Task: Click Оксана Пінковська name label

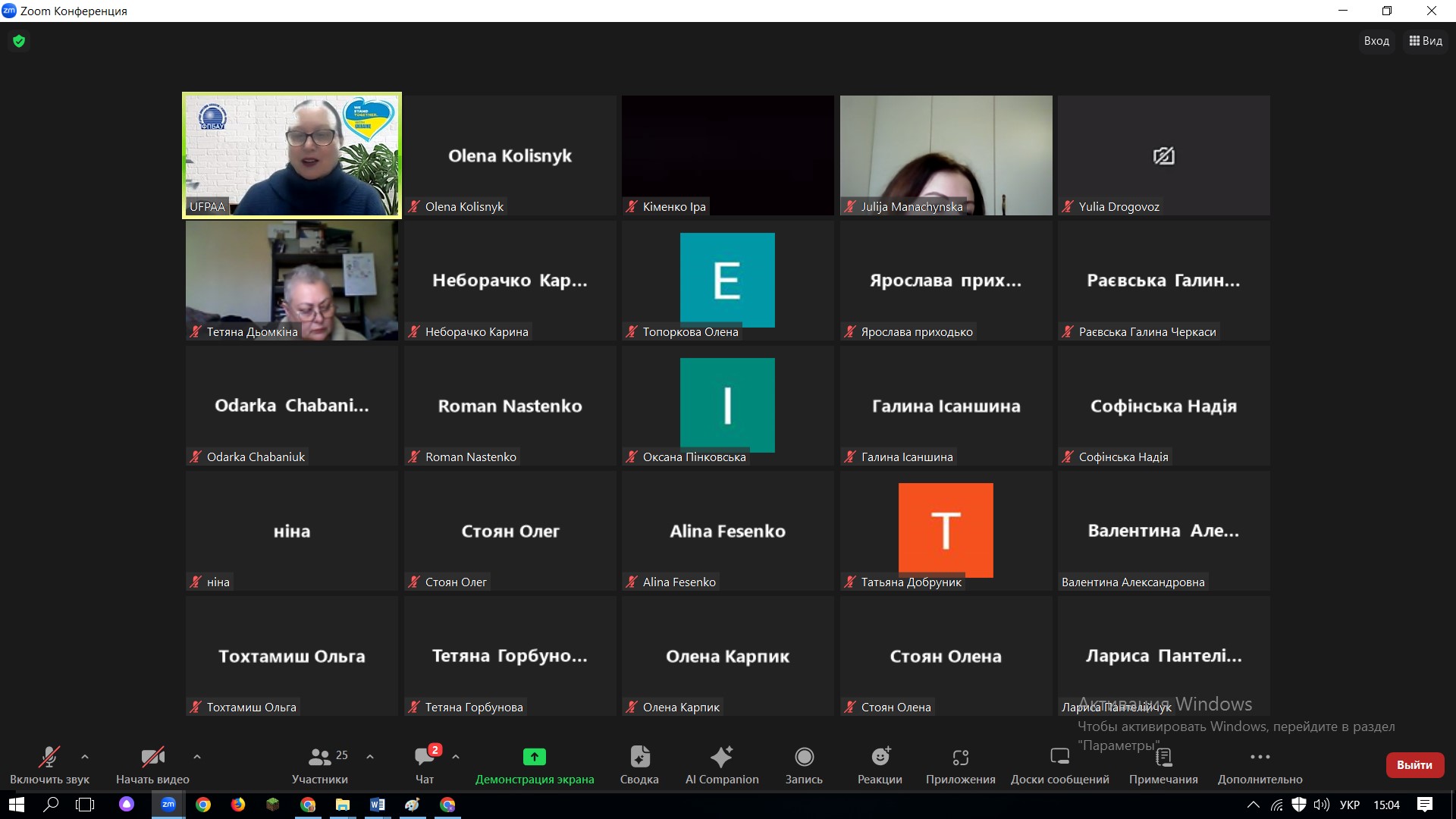Action: point(694,457)
